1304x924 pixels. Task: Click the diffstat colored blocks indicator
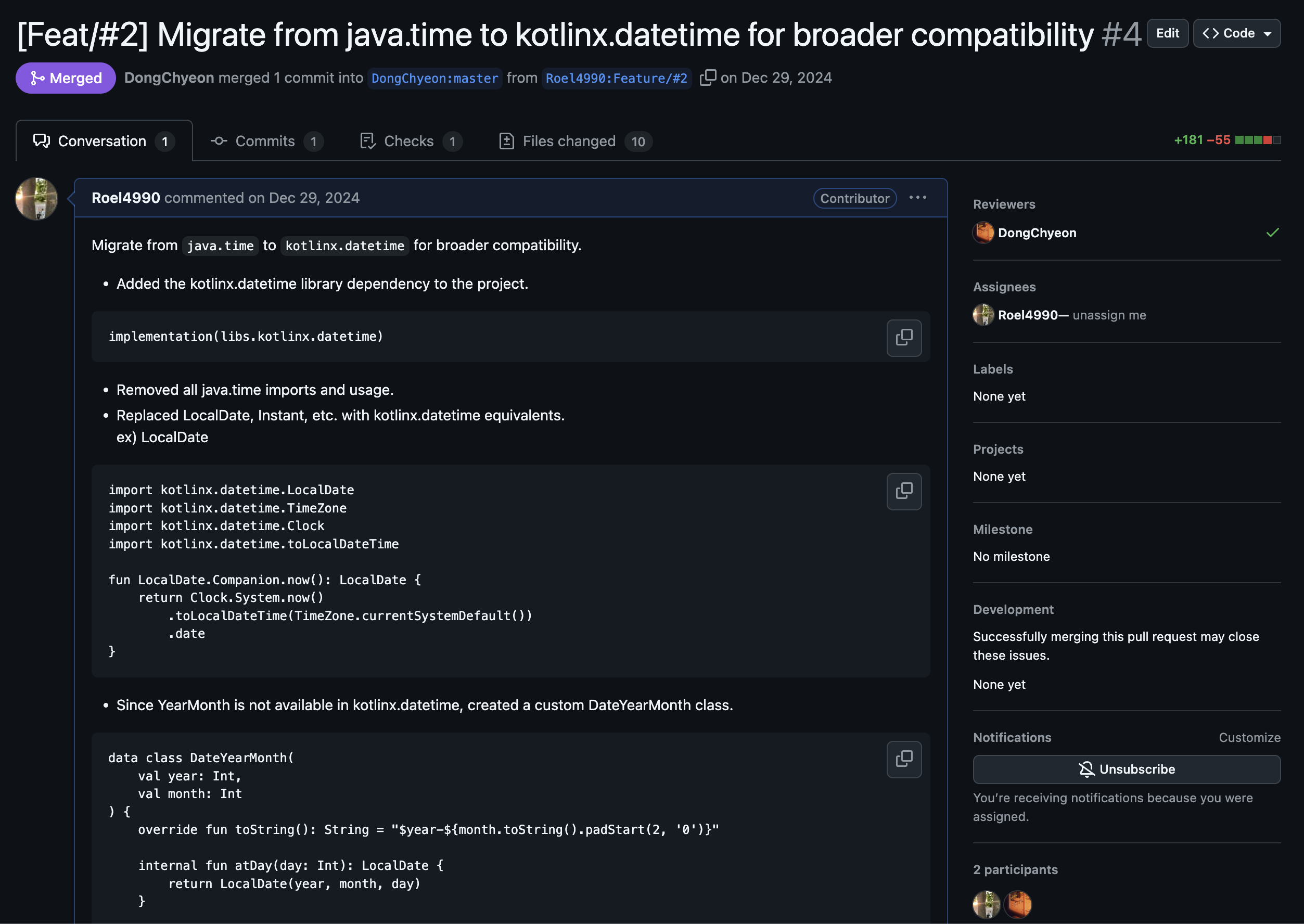pyautogui.click(x=1257, y=140)
